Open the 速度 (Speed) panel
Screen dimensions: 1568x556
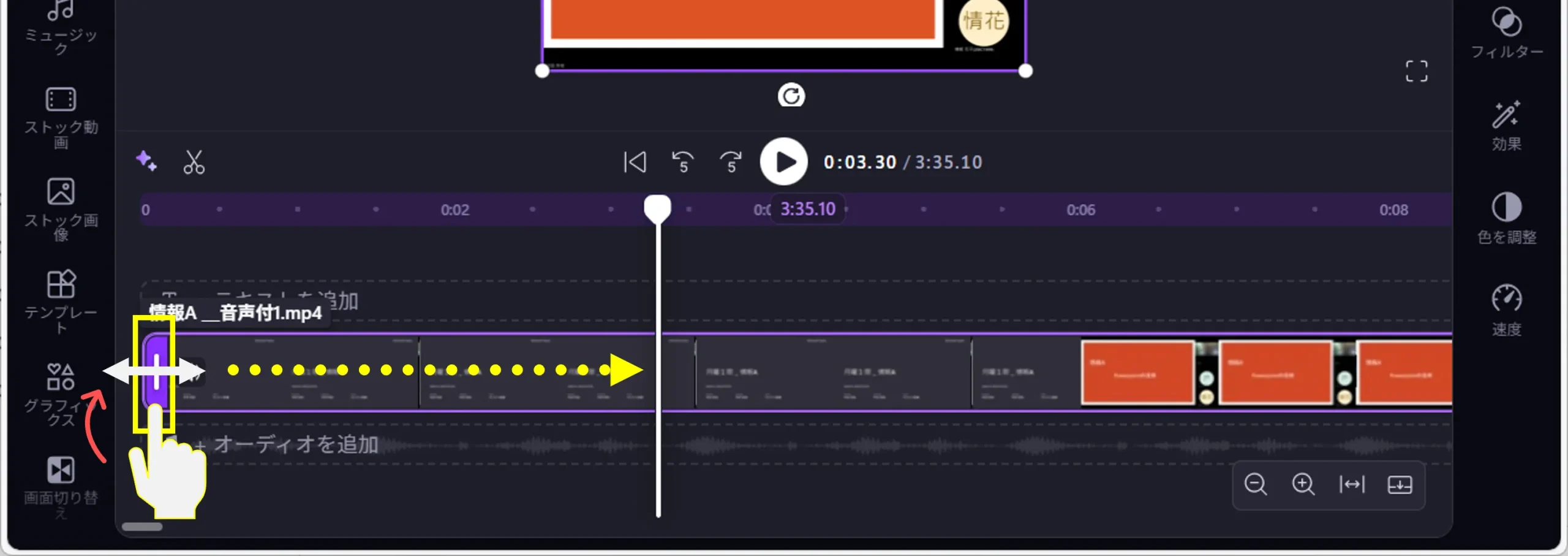pos(1506,310)
